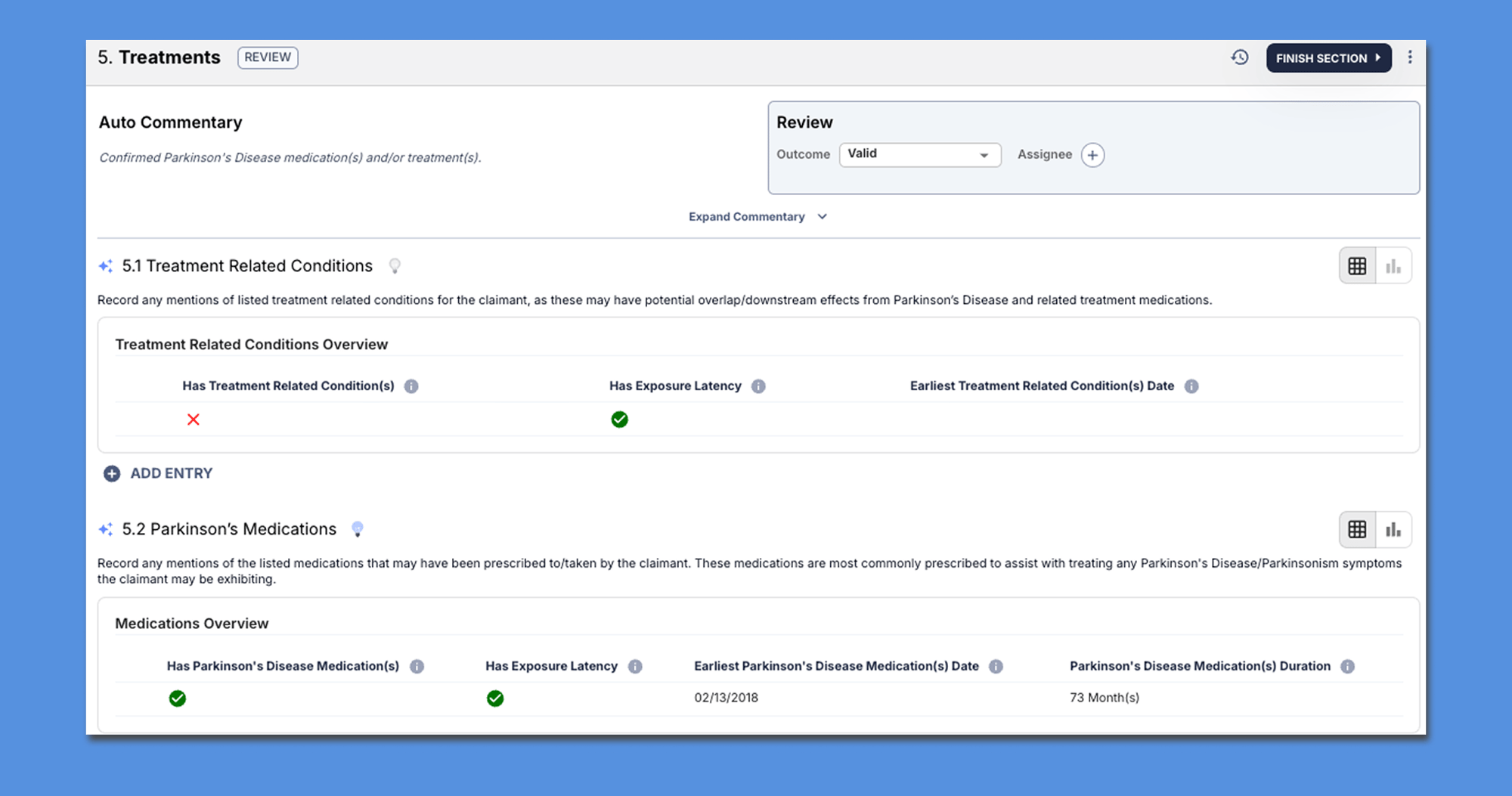
Task: Click Add Entry under Treatment Related Conditions
Action: (x=159, y=473)
